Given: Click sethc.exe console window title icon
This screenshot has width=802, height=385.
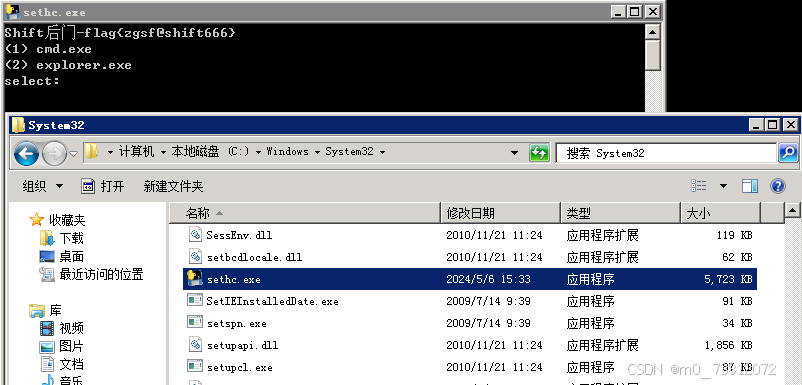Looking at the screenshot, I should pyautogui.click(x=12, y=11).
